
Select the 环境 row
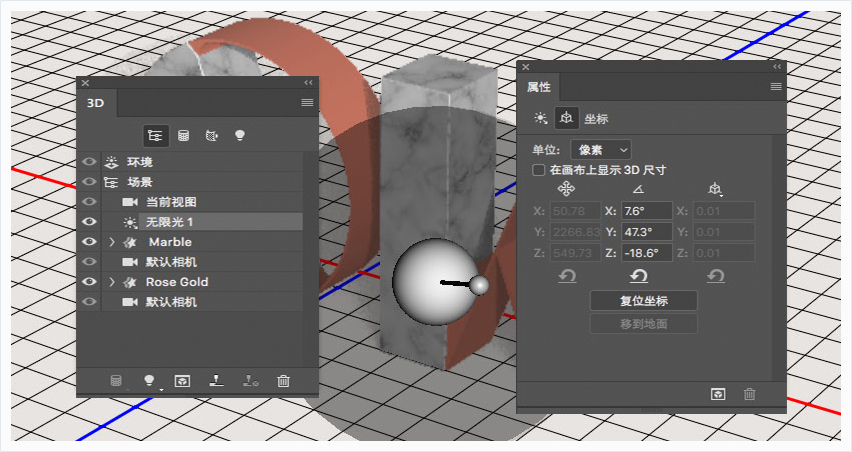click(202, 162)
